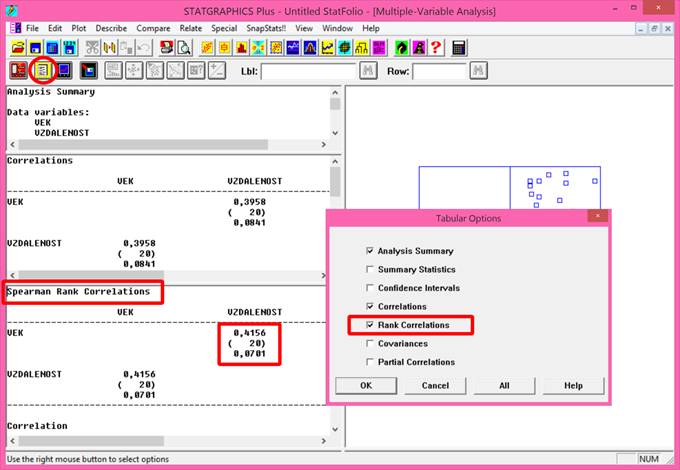Click the yellow line chart icon
Image resolution: width=680 pixels, height=470 pixels.
tap(327, 48)
